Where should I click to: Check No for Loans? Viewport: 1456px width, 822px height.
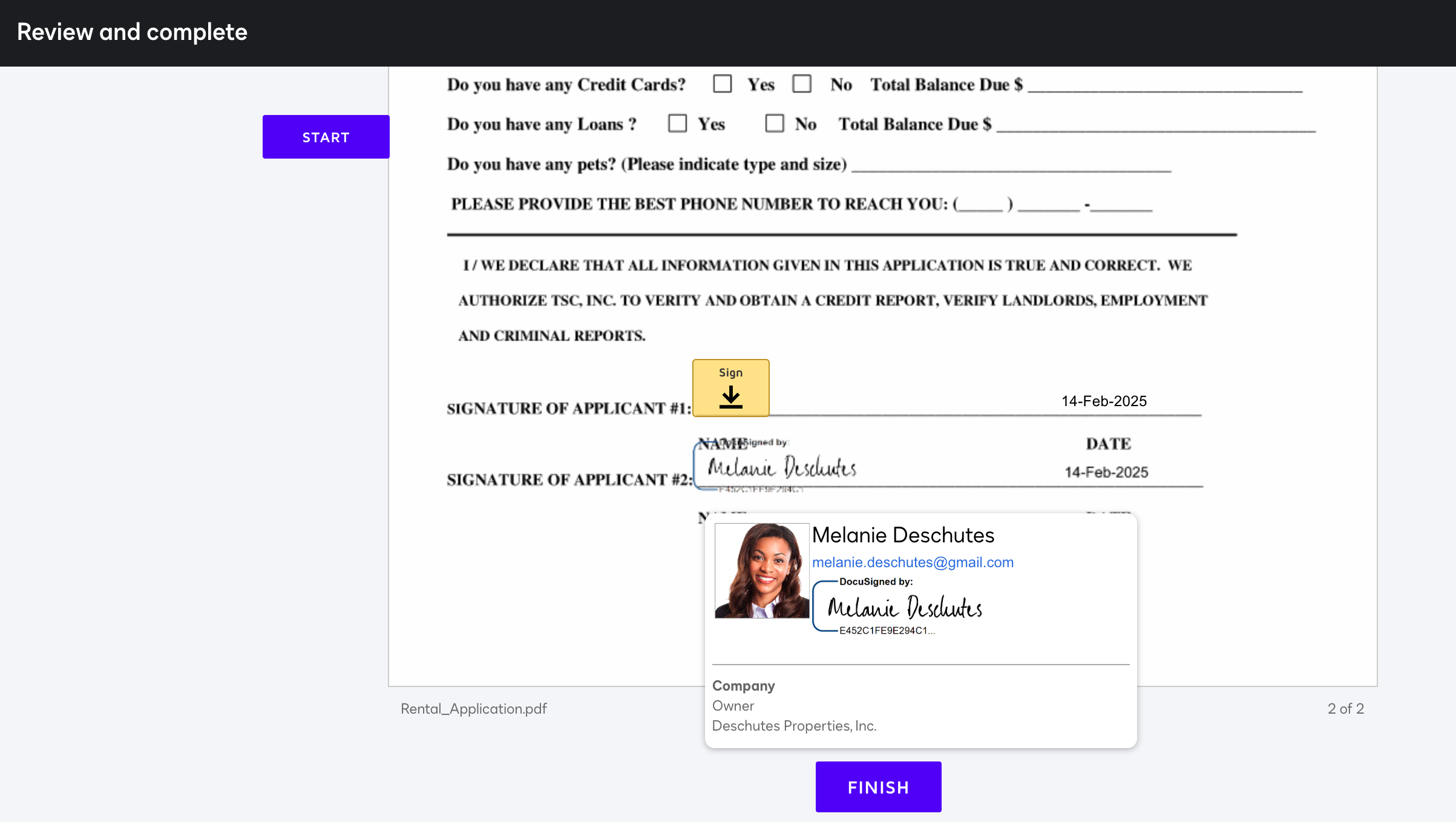[774, 123]
